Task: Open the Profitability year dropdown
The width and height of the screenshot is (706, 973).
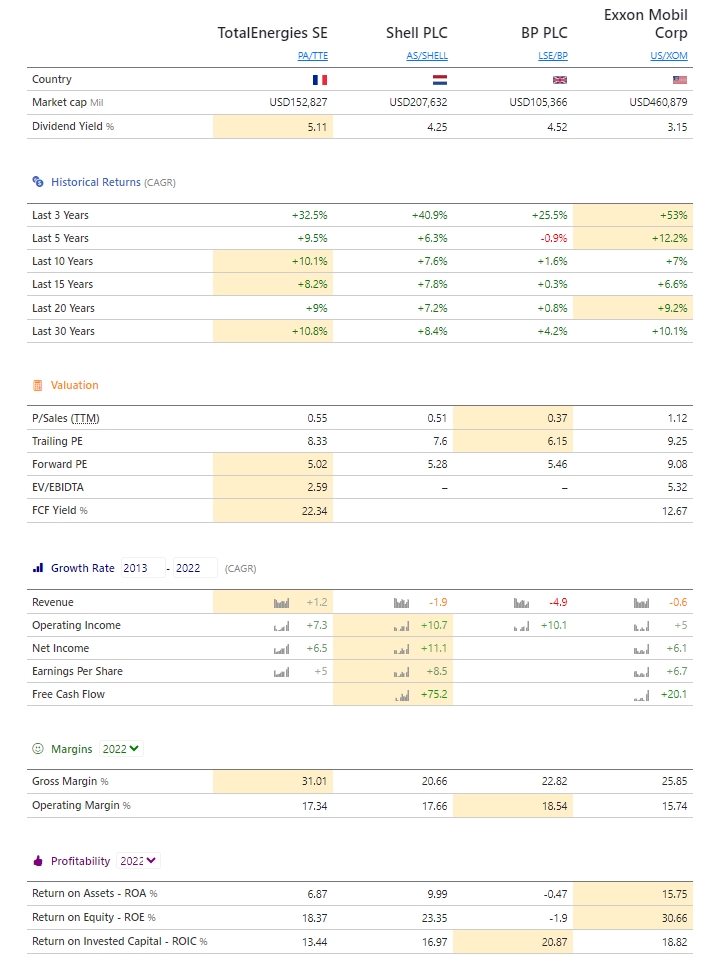Action: [x=139, y=861]
